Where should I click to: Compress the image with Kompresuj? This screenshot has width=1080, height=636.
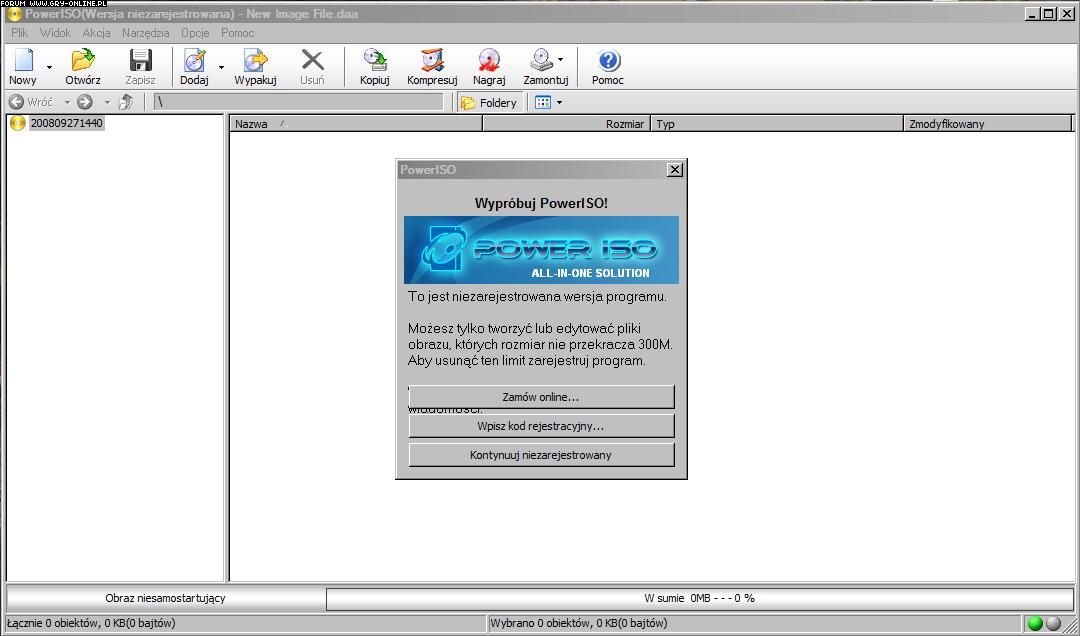(x=432, y=61)
